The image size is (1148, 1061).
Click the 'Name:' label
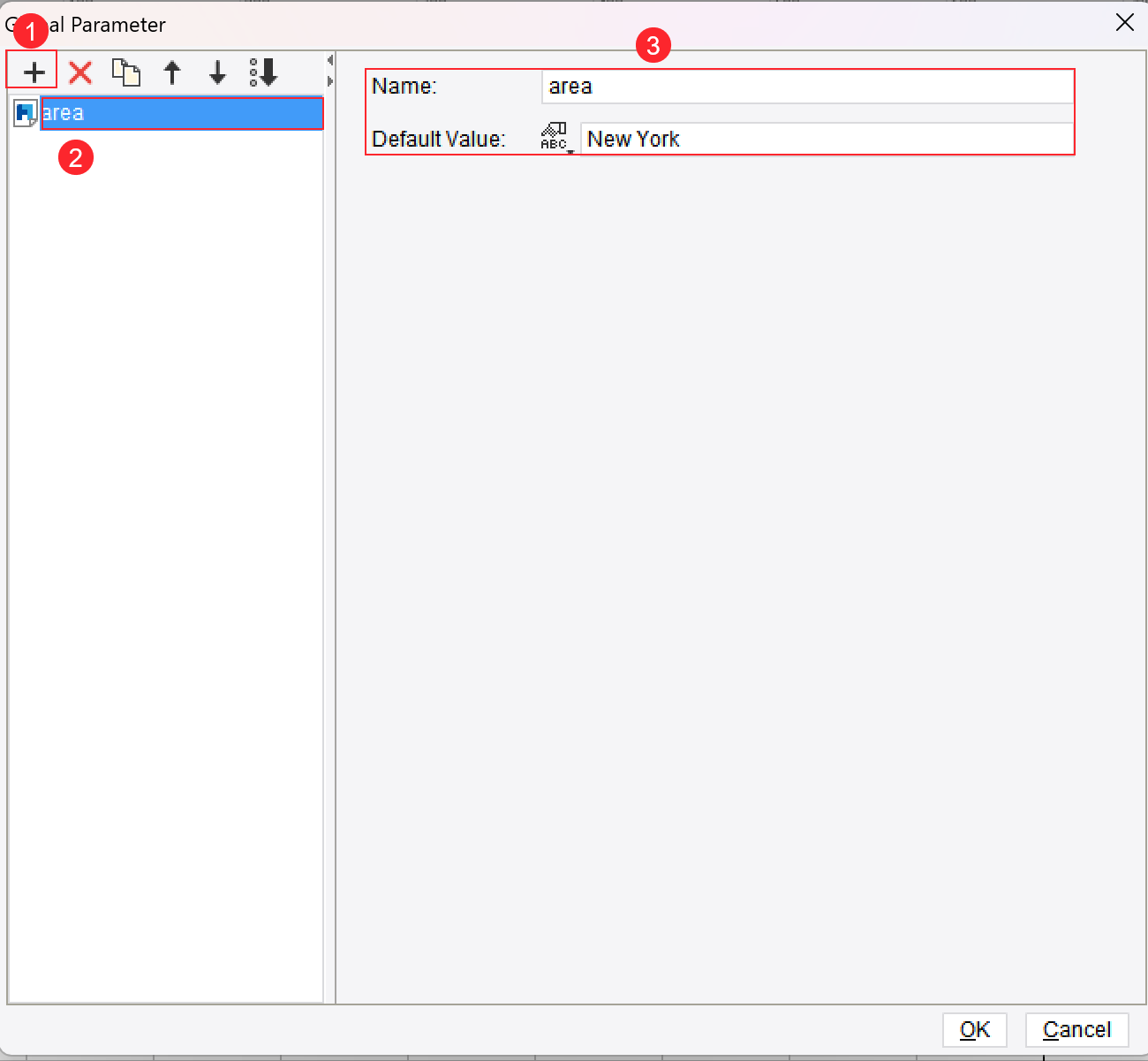point(404,87)
